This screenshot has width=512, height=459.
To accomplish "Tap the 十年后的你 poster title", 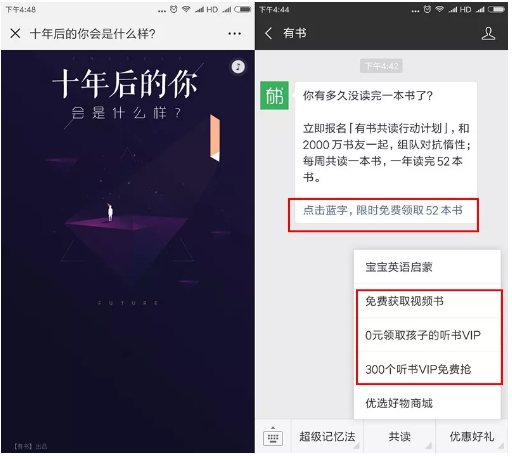I will click(125, 84).
